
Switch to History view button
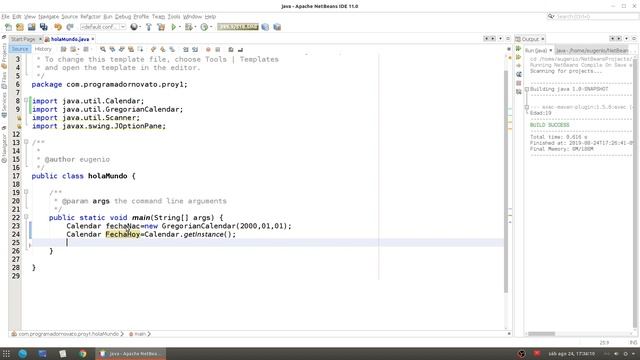(x=43, y=49)
